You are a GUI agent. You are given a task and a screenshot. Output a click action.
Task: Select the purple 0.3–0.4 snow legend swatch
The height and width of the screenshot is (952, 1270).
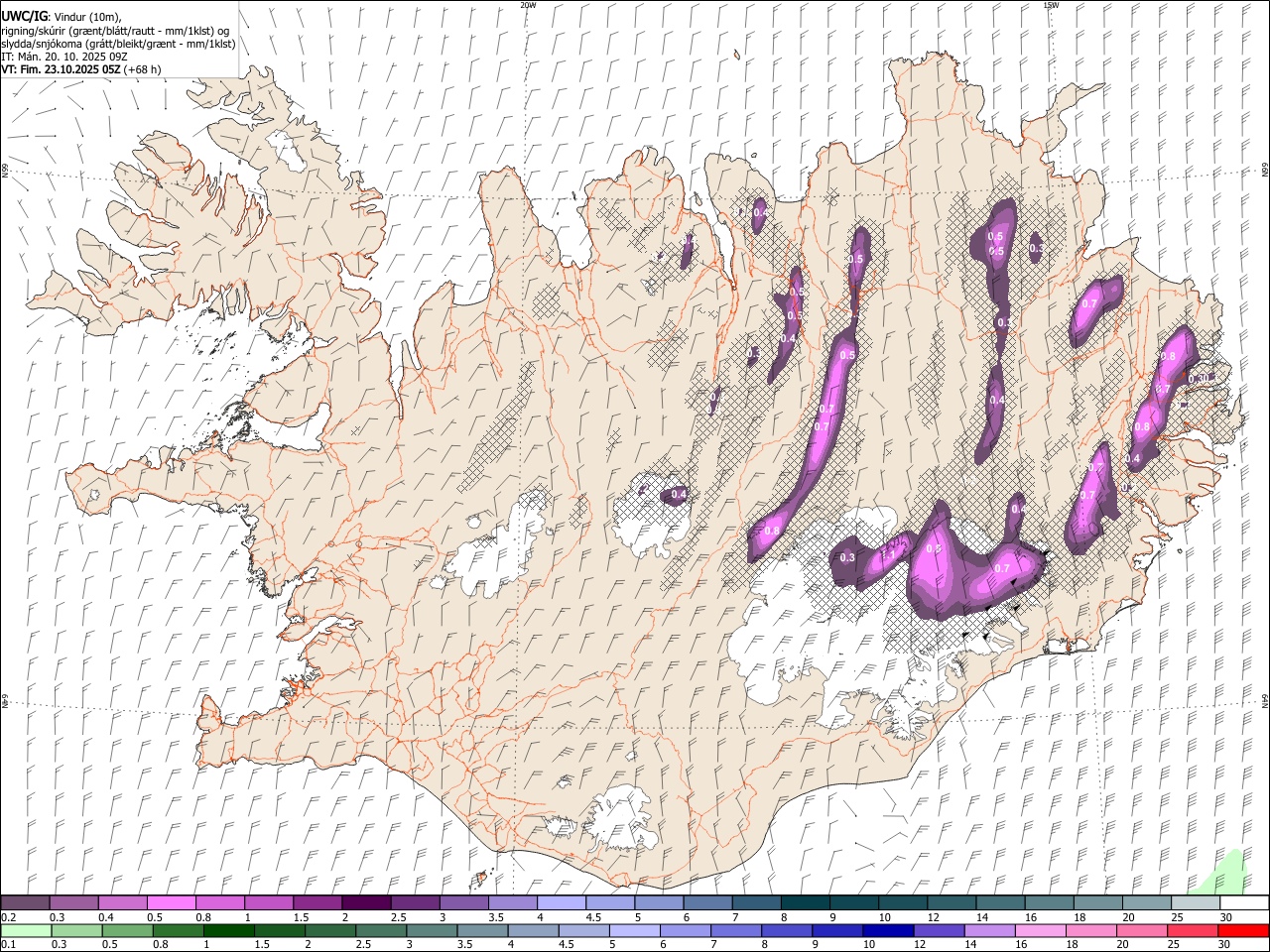[73, 902]
